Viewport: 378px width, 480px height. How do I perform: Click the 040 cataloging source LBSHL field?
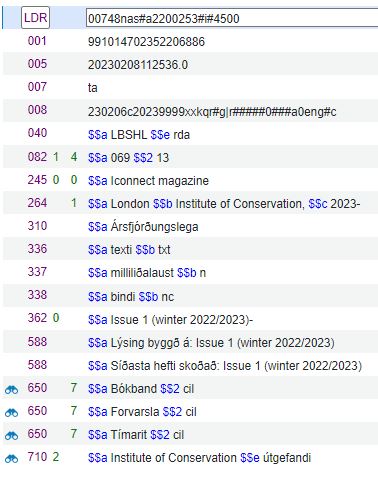[191, 134]
